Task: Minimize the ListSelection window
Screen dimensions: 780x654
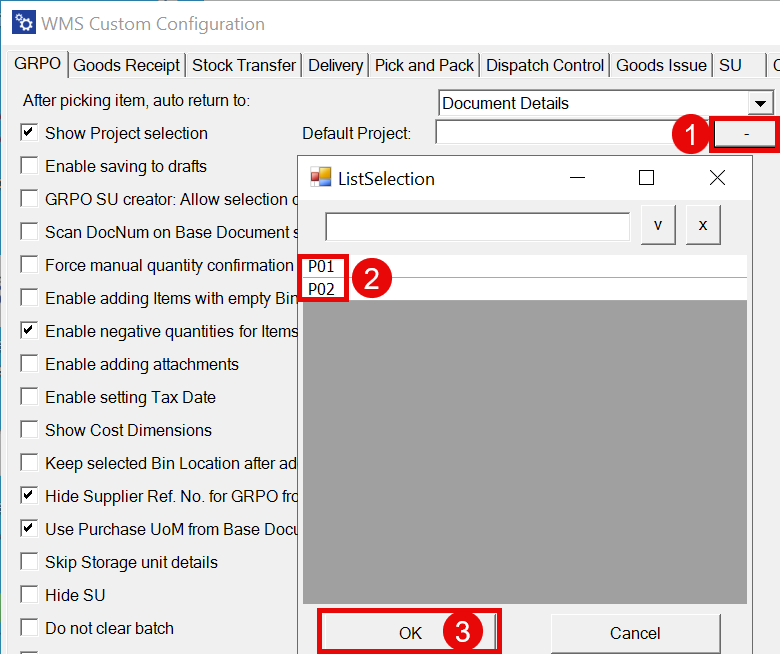Action: tap(577, 178)
